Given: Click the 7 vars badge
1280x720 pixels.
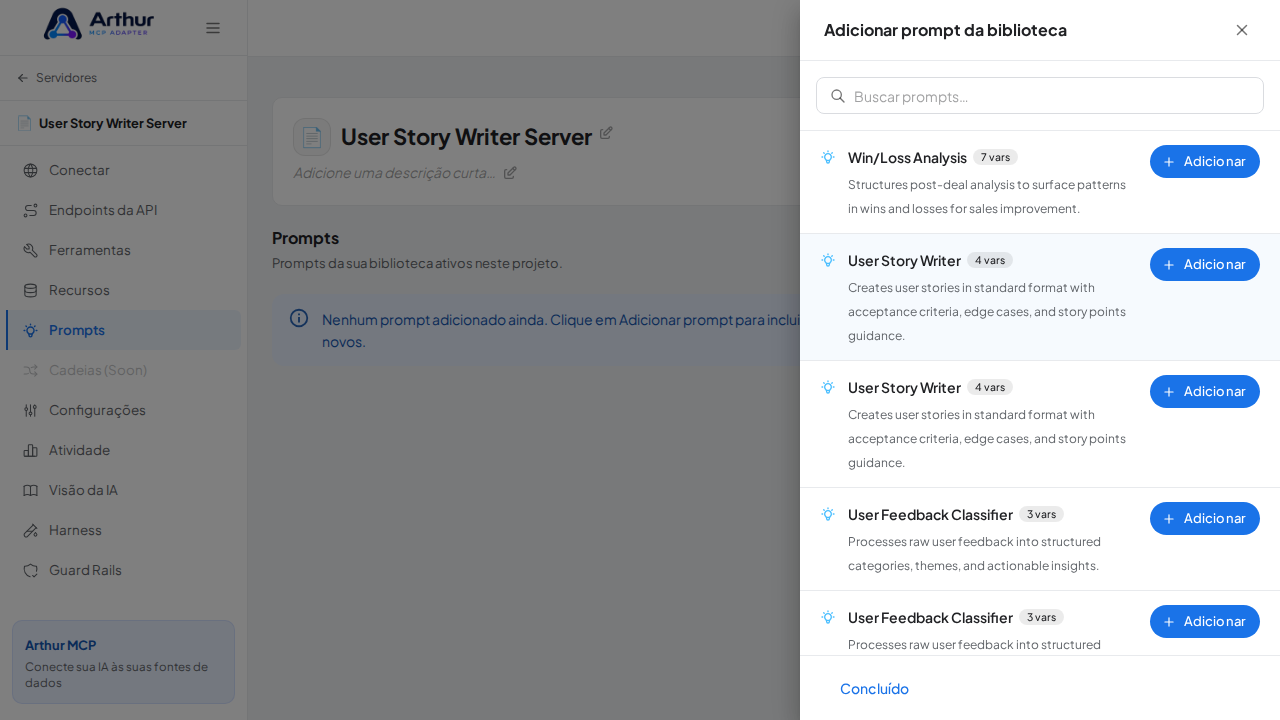Looking at the screenshot, I should tap(995, 157).
